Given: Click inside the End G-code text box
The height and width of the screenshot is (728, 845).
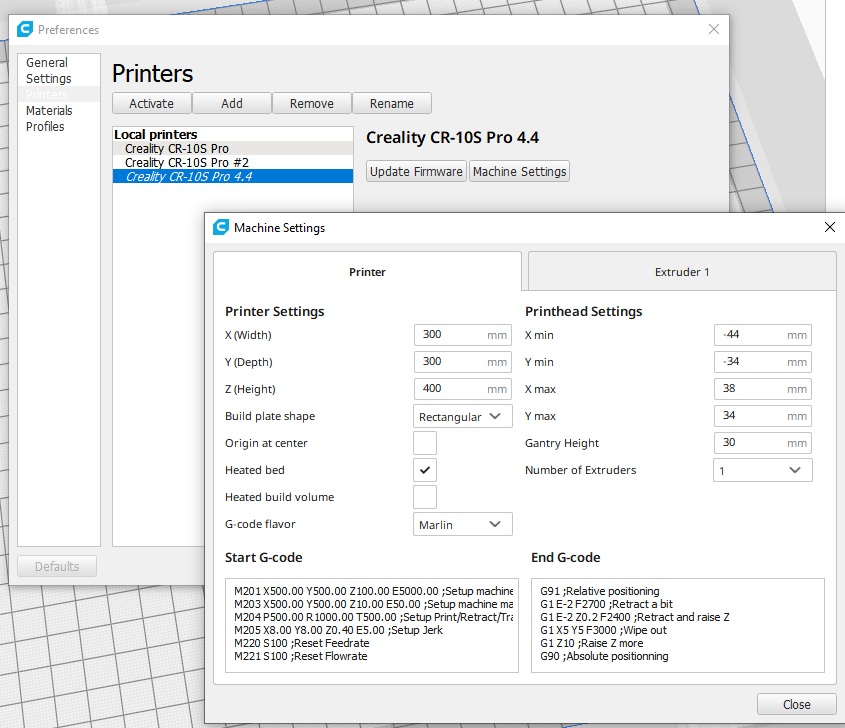Looking at the screenshot, I should pyautogui.click(x=677, y=625).
